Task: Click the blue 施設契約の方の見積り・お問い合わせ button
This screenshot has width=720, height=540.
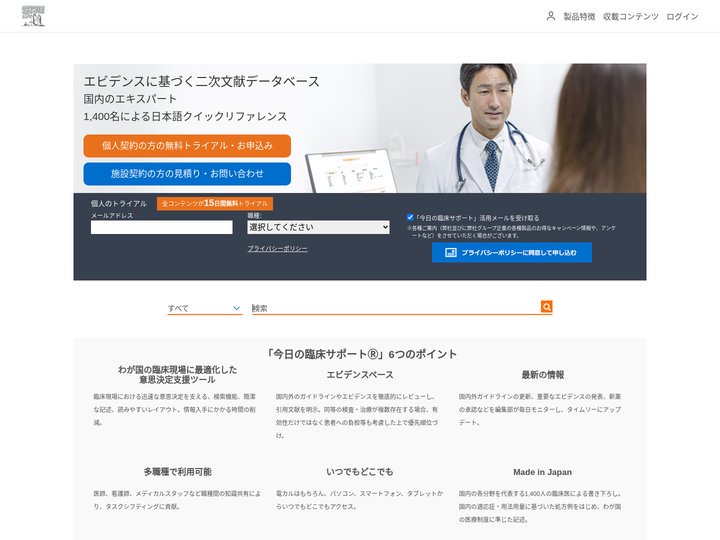Action: (187, 174)
